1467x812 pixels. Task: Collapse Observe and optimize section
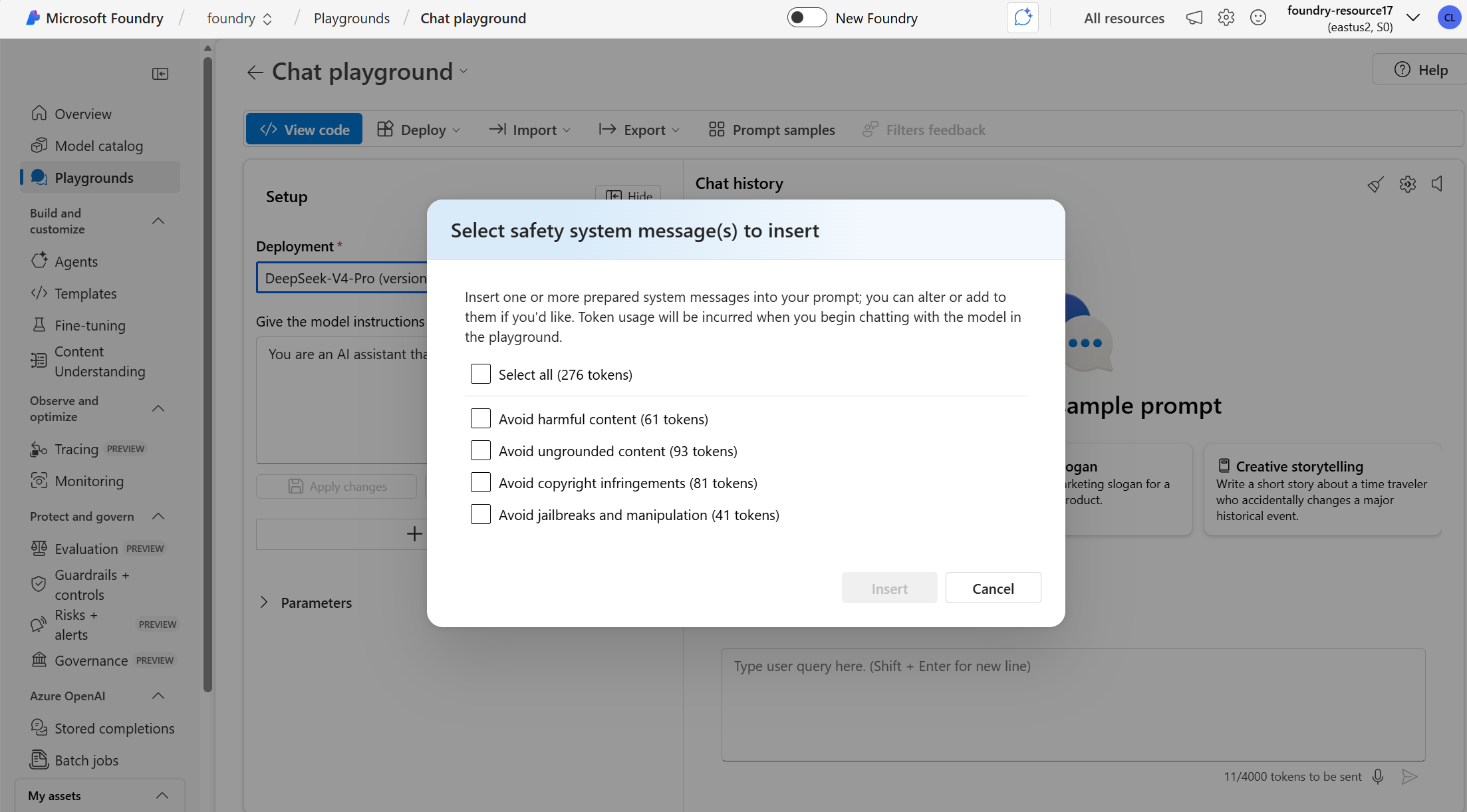[x=158, y=408]
